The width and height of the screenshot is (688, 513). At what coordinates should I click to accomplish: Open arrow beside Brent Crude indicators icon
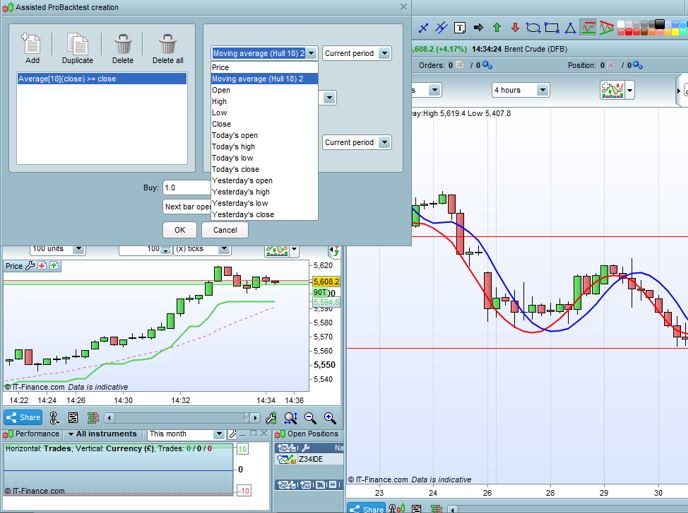tap(630, 90)
